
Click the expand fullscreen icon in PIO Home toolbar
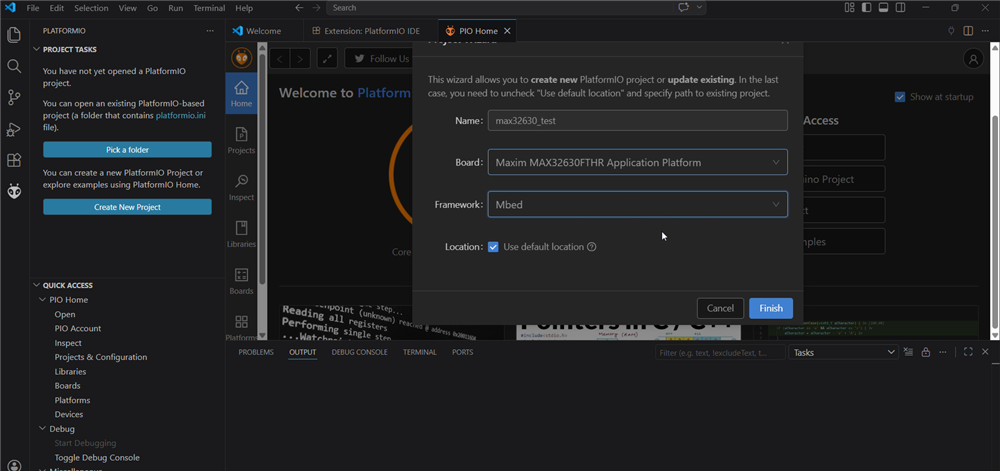(x=327, y=59)
